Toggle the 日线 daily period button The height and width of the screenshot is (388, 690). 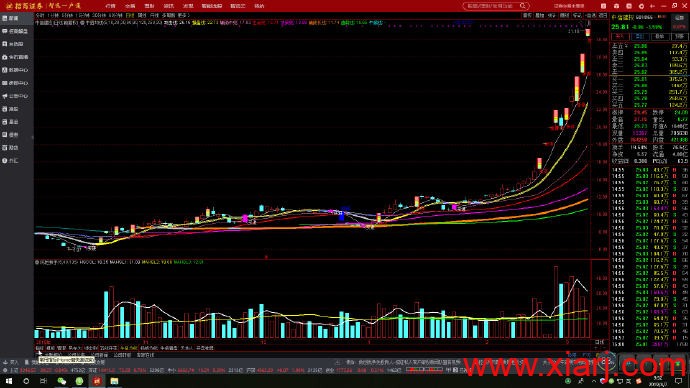click(130, 15)
